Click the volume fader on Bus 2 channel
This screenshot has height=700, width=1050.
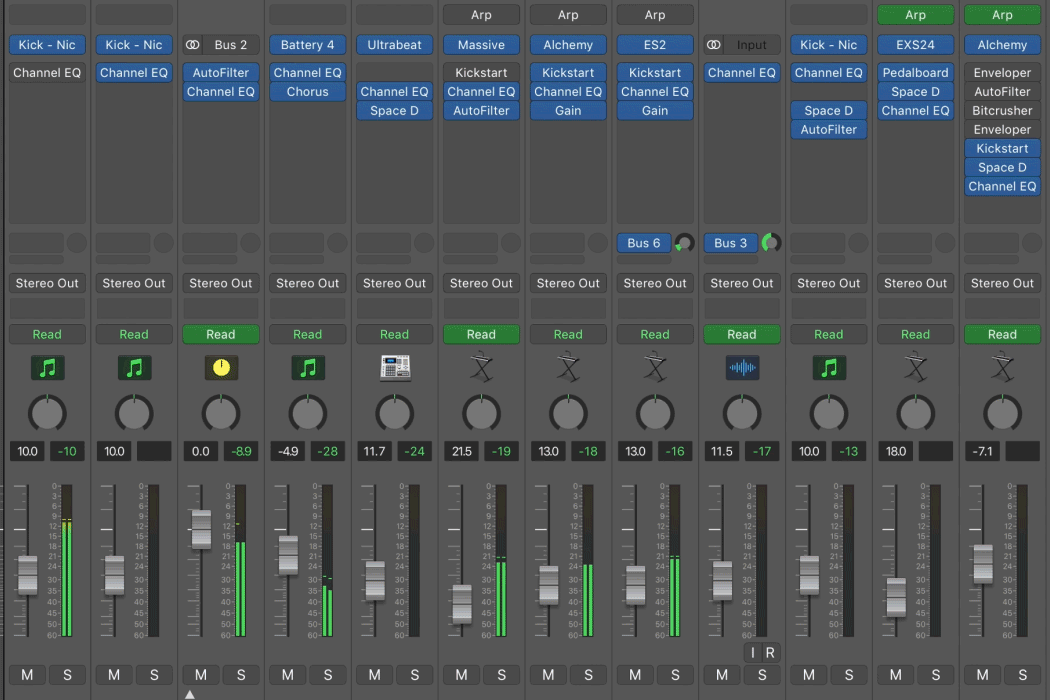(201, 529)
